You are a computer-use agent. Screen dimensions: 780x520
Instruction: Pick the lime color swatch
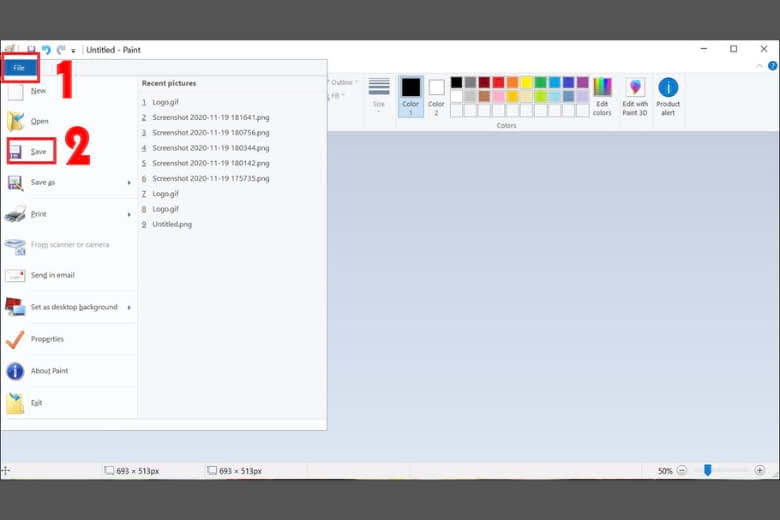(x=540, y=96)
